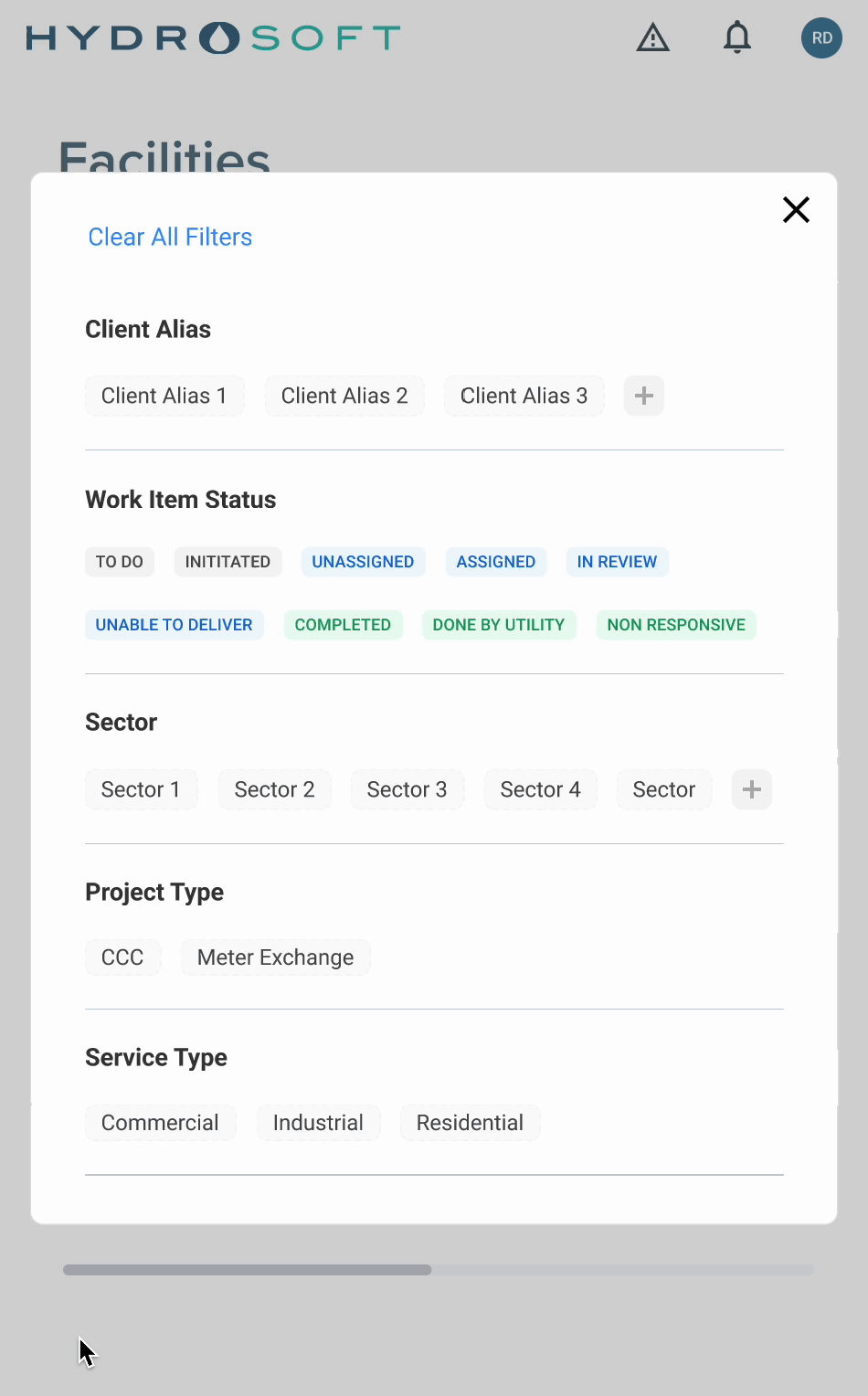Toggle the UNABLE TO DELIVER status chip

pyautogui.click(x=174, y=625)
